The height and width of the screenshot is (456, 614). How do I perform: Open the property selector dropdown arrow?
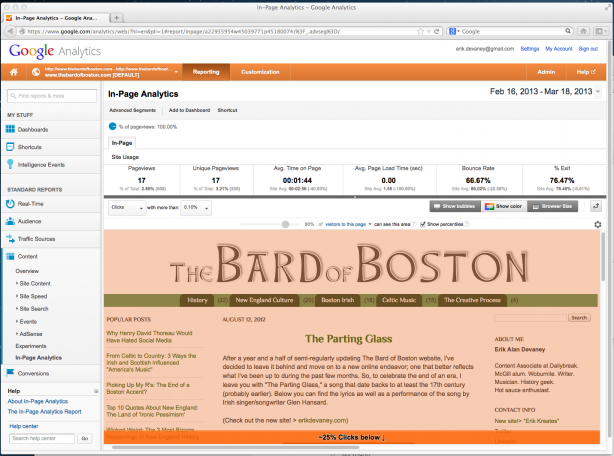(x=176, y=72)
